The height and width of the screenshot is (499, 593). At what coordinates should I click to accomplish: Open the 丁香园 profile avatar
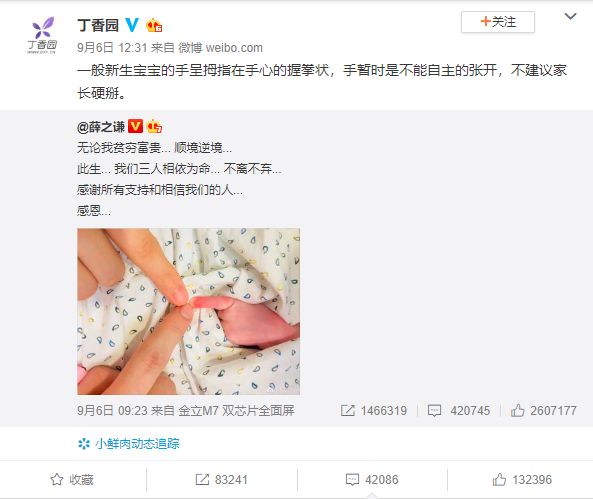(x=42, y=36)
